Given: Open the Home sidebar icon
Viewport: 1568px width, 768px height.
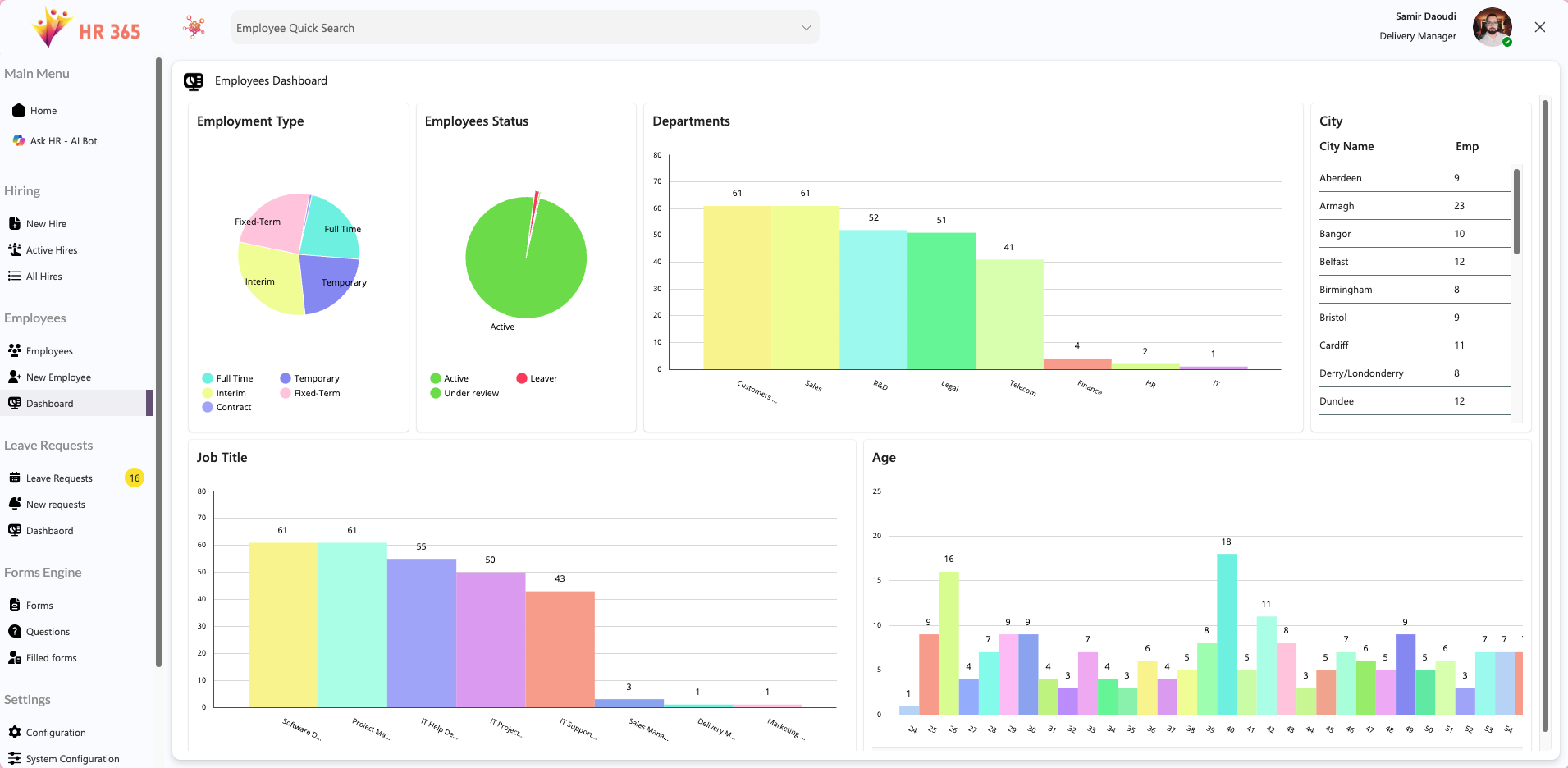Looking at the screenshot, I should (17, 110).
